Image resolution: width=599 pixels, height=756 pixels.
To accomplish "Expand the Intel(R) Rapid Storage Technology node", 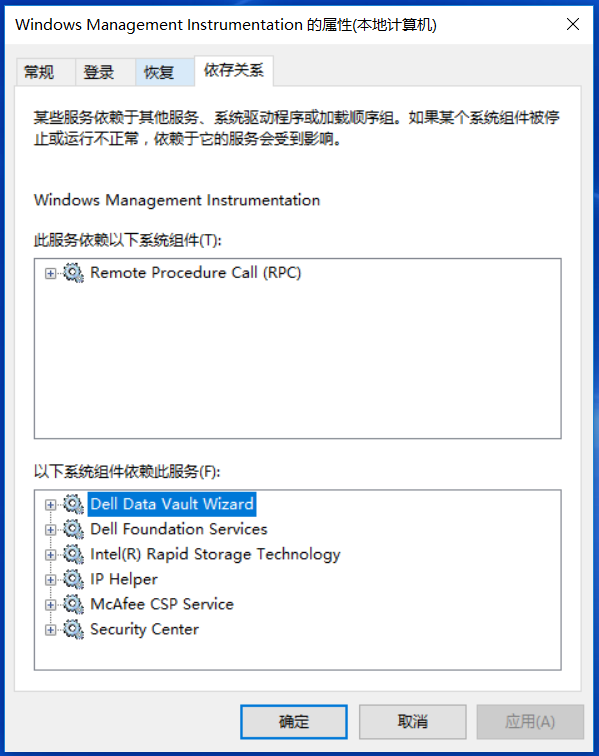I will (x=50, y=555).
